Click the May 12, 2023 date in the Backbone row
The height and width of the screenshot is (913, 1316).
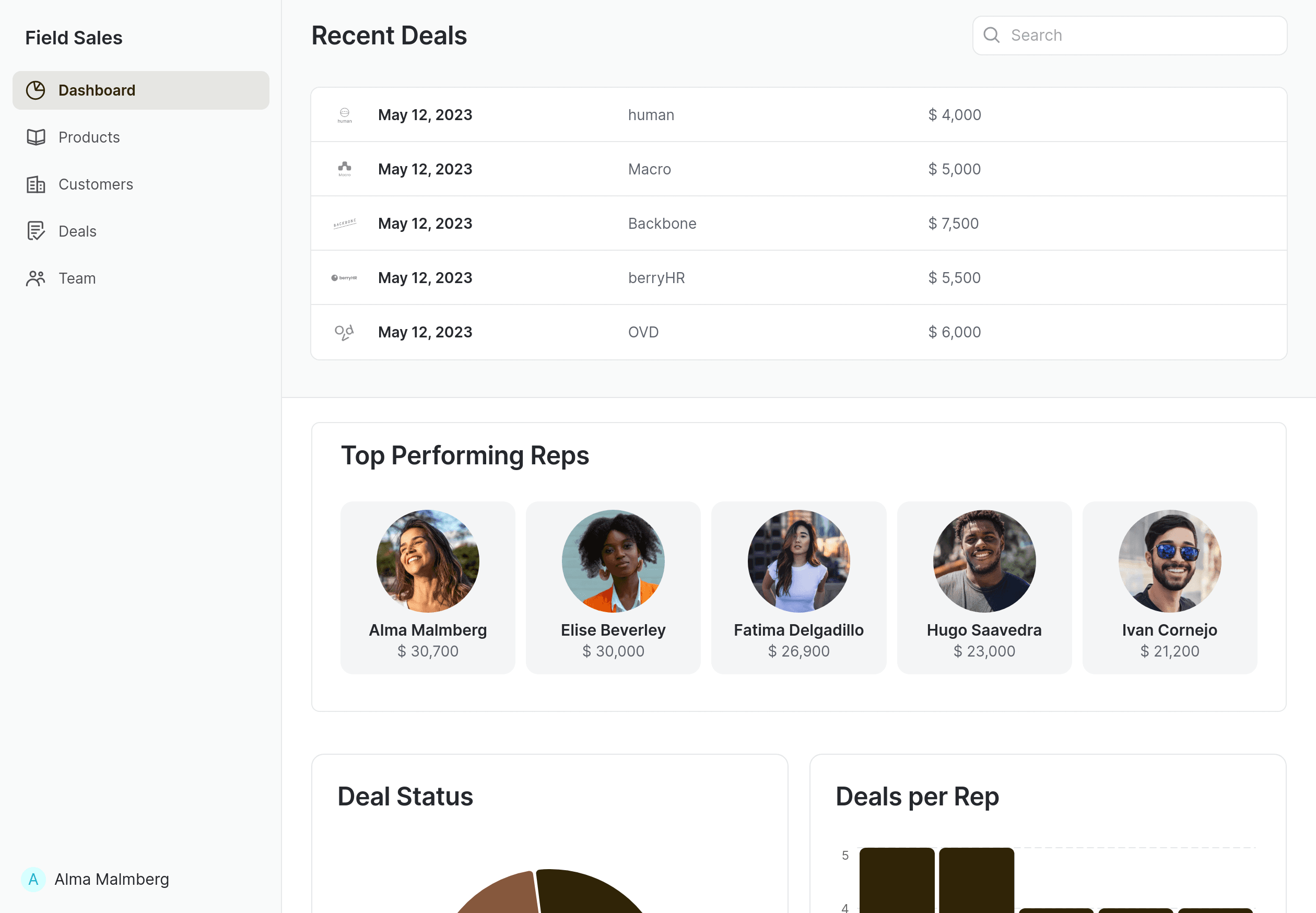click(425, 224)
